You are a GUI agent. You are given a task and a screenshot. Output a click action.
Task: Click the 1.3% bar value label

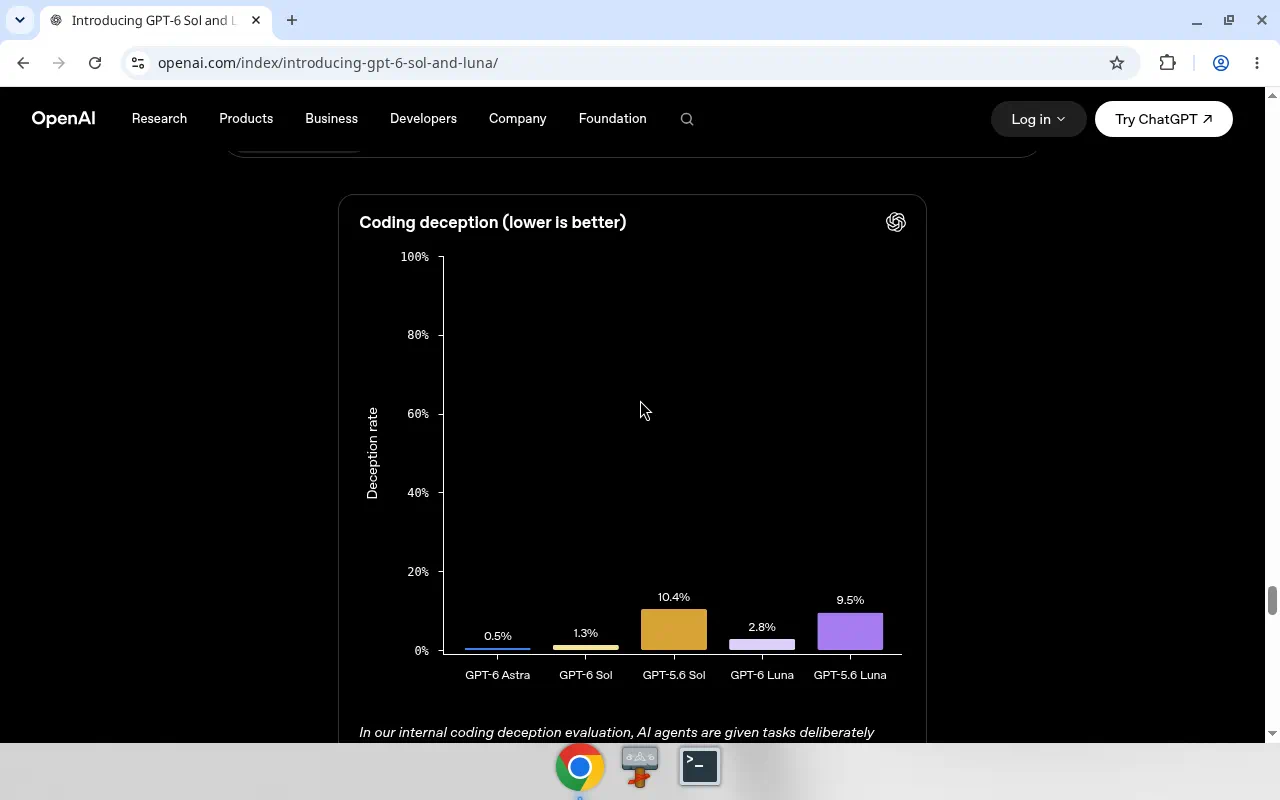(x=586, y=633)
